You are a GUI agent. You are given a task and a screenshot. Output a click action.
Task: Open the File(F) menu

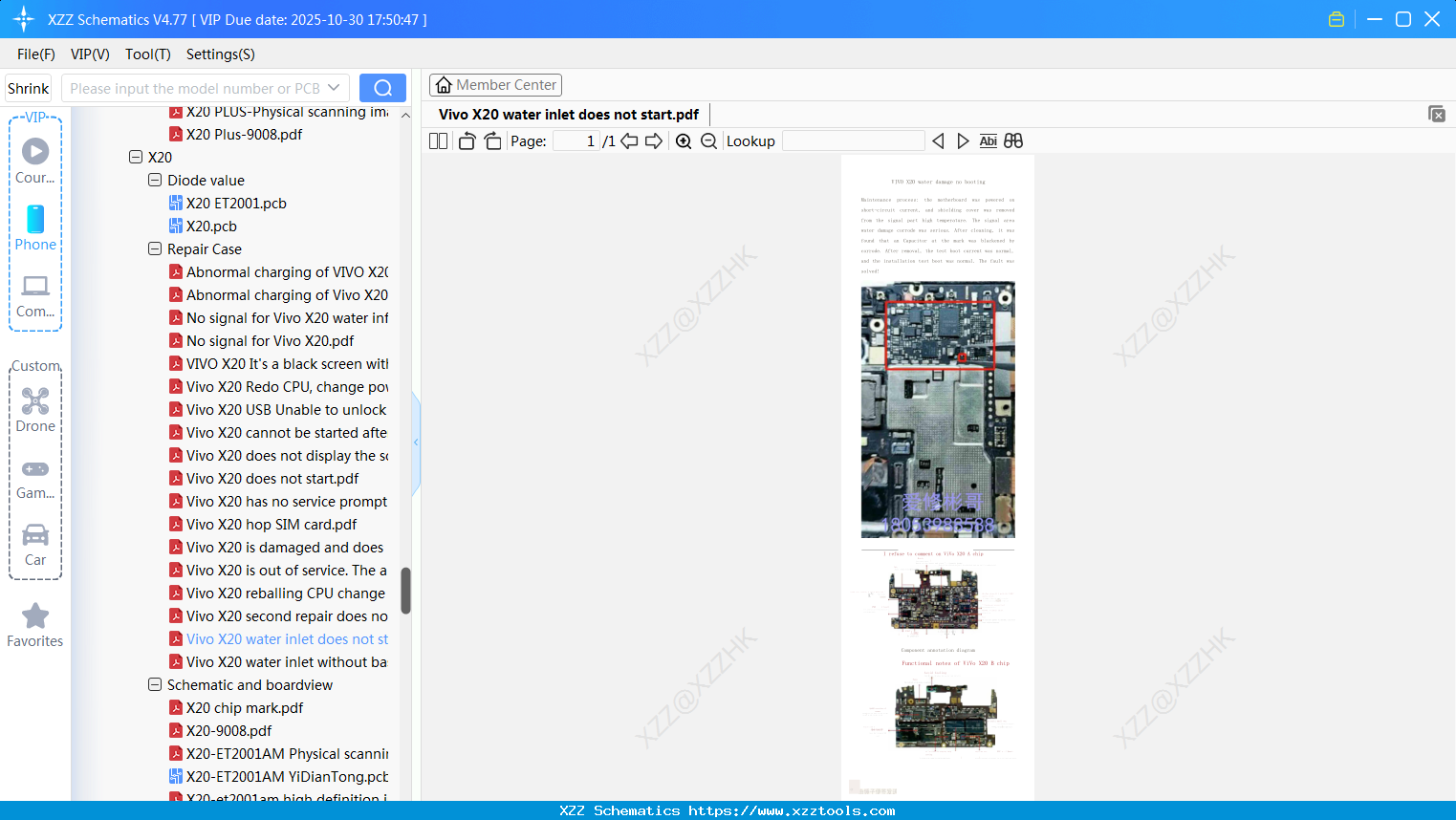click(36, 54)
